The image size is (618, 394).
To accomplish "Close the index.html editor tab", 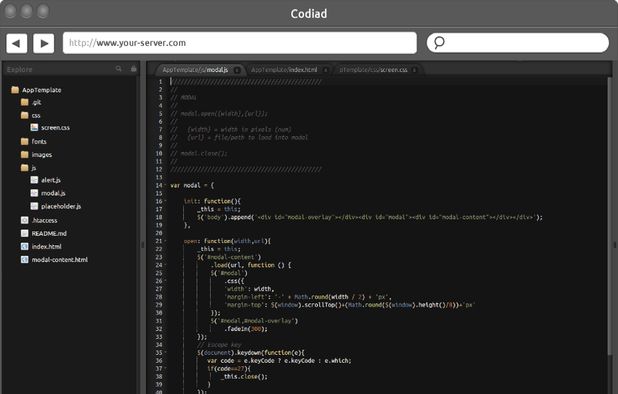I will click(326, 70).
